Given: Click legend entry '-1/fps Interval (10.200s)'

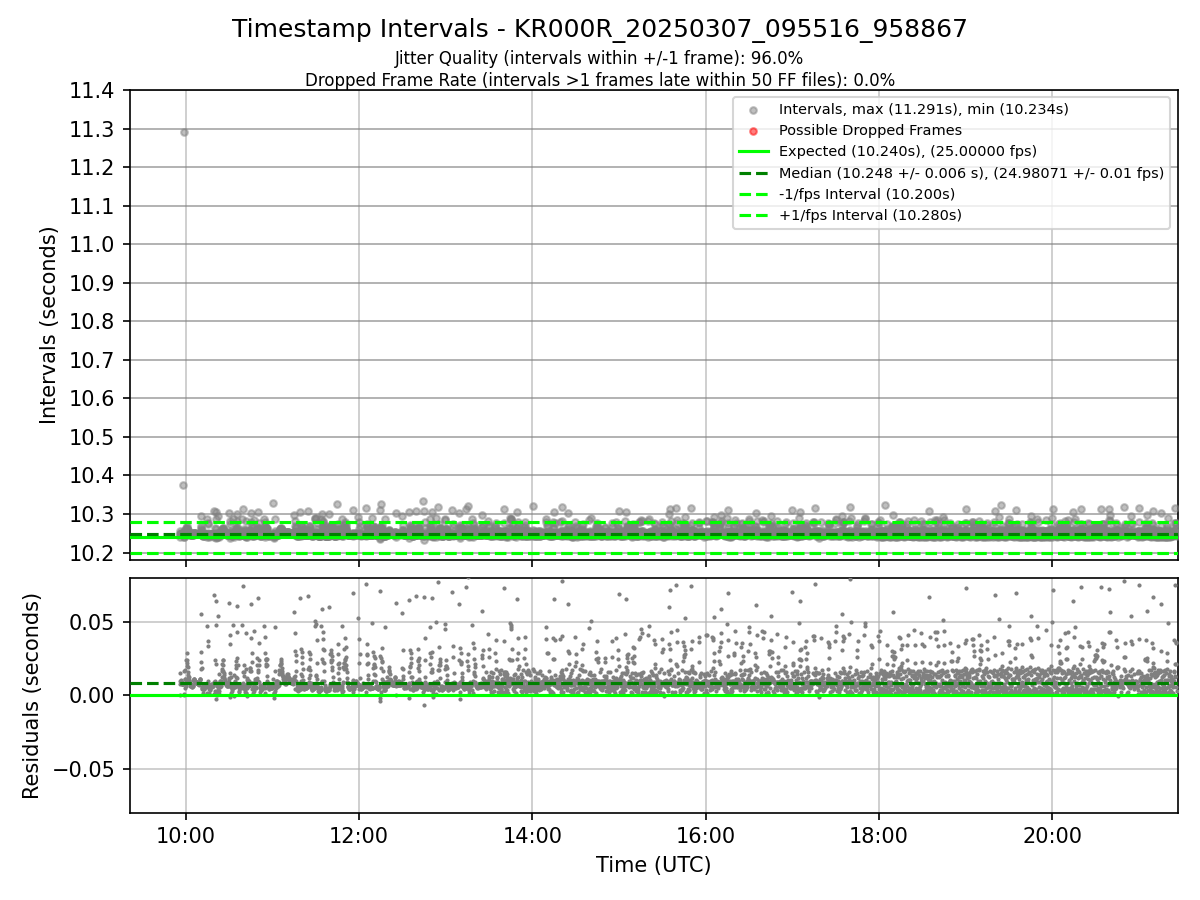Looking at the screenshot, I should click(x=867, y=193).
